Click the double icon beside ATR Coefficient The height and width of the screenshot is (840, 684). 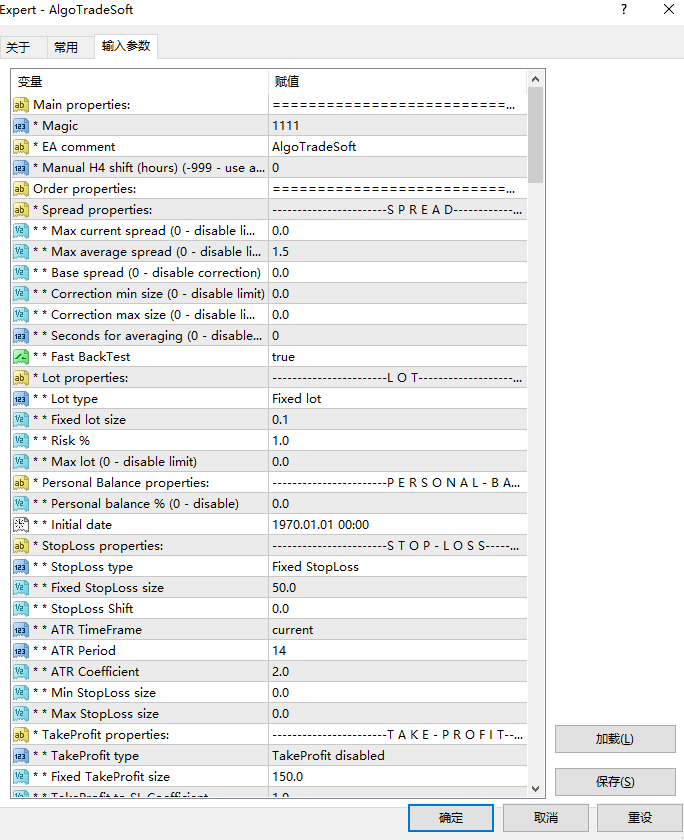[x=20, y=672]
